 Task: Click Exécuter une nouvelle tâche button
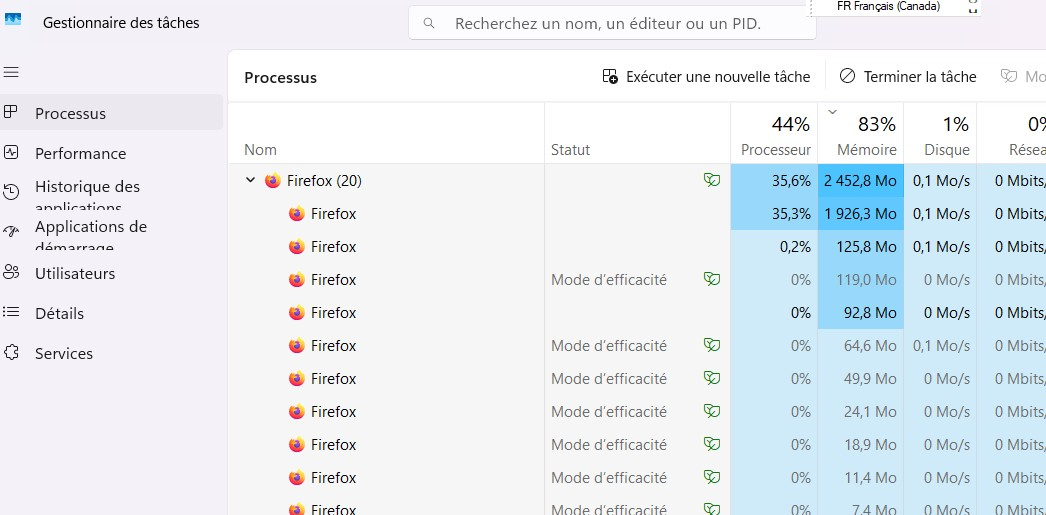(706, 77)
